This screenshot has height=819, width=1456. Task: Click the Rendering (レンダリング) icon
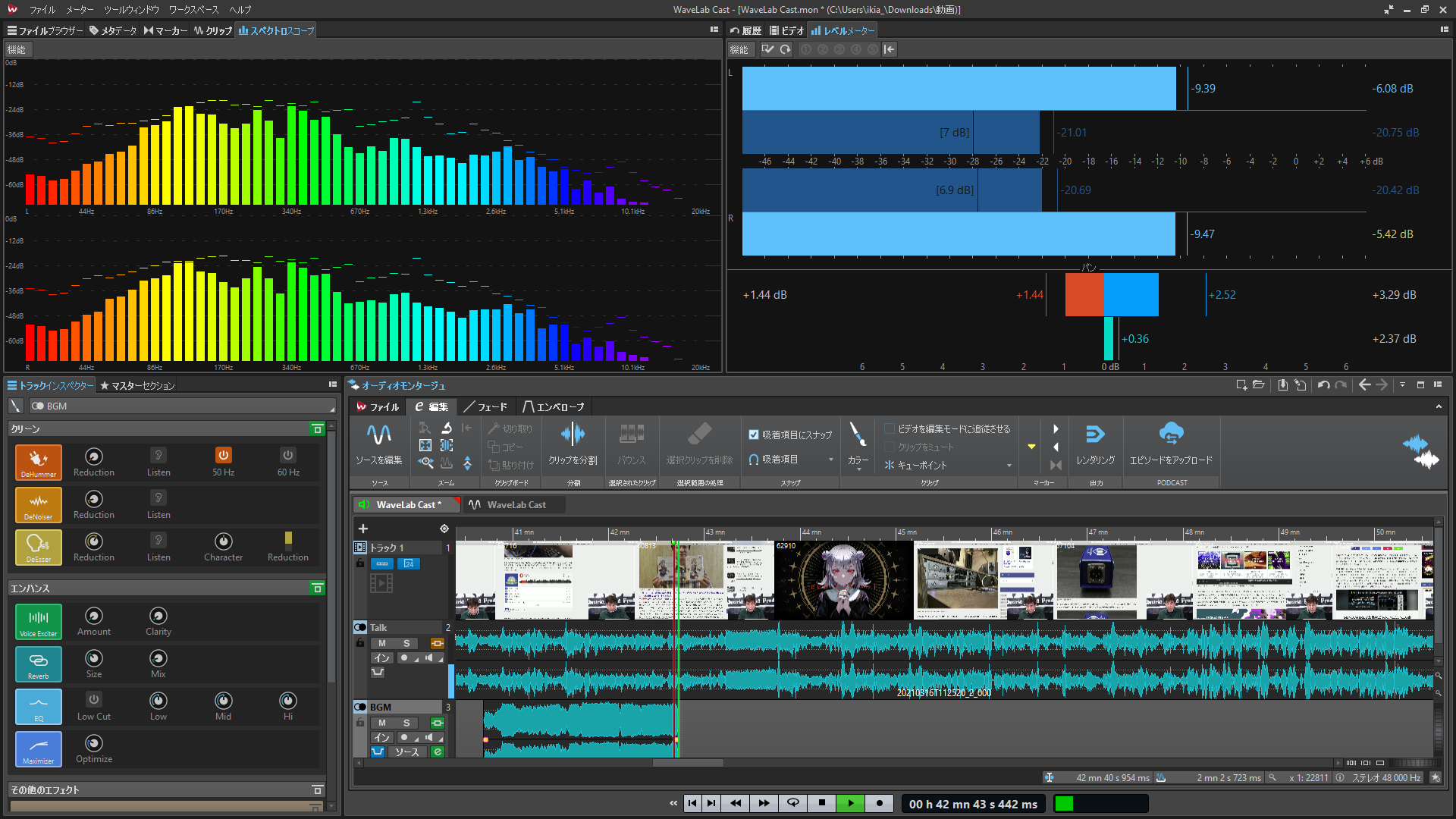(1095, 435)
